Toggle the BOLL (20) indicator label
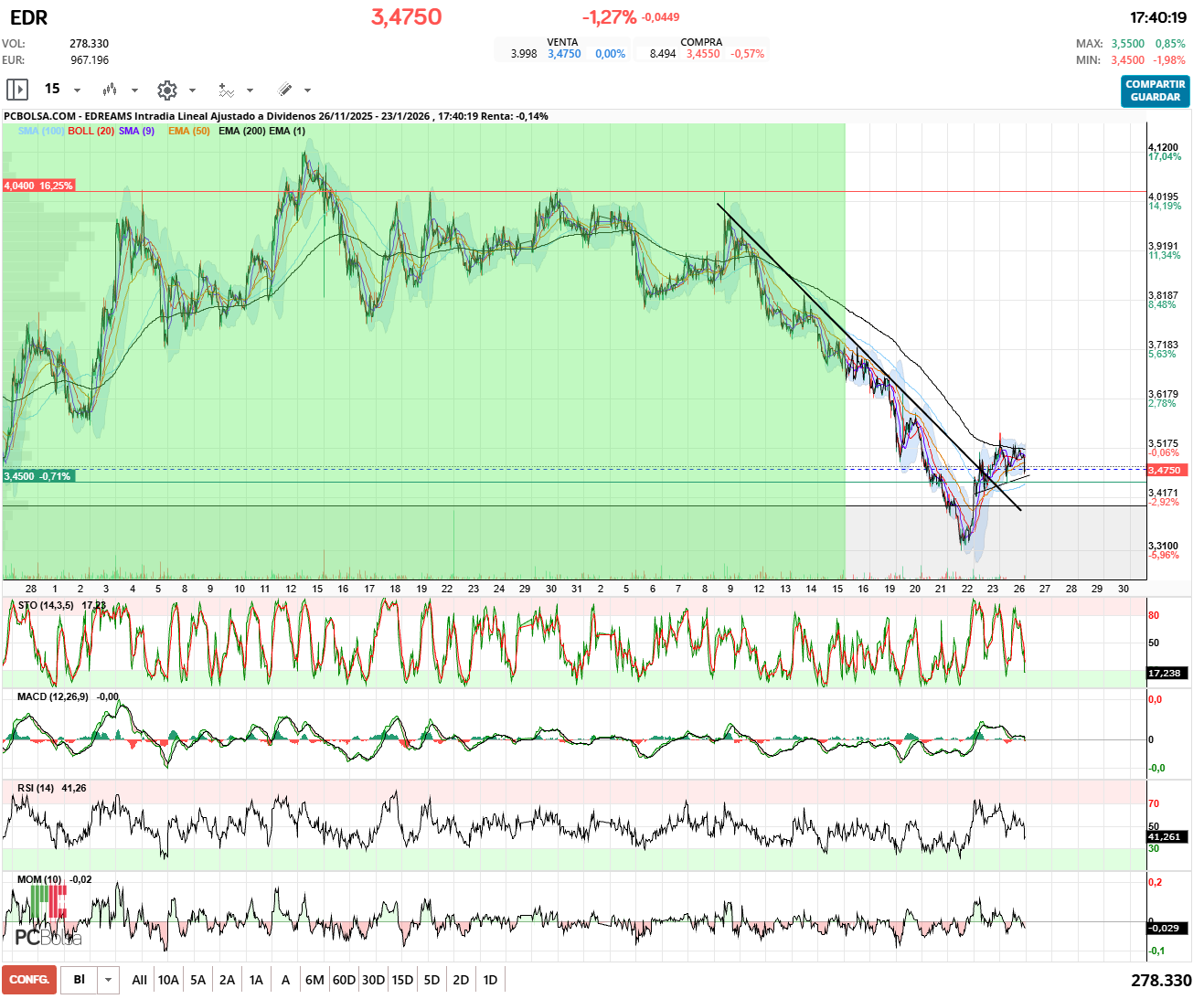The image size is (1204, 999). (91, 131)
